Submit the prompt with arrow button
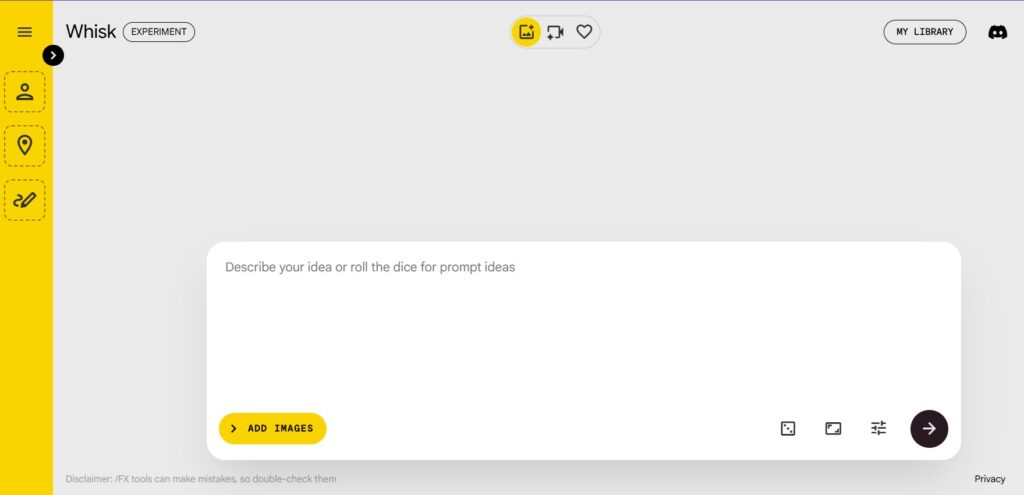Screen dimensions: 1024x495 pyautogui.click(x=929, y=428)
